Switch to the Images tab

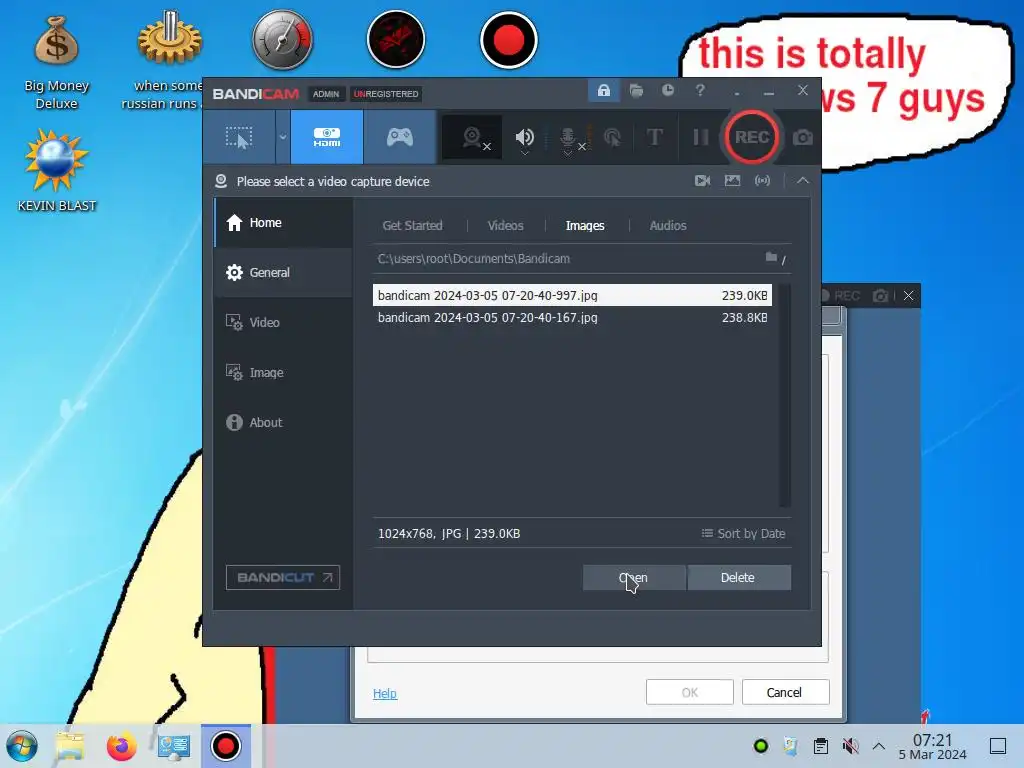point(584,225)
